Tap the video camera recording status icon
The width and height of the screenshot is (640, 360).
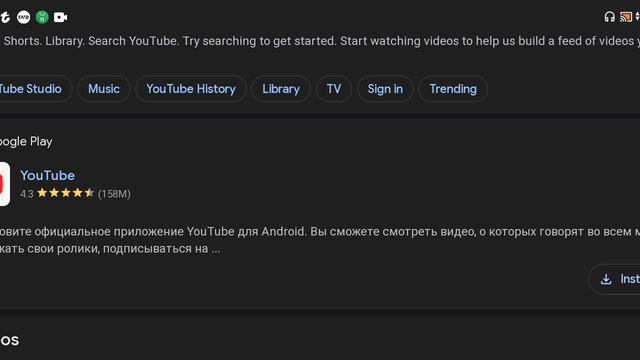[60, 17]
